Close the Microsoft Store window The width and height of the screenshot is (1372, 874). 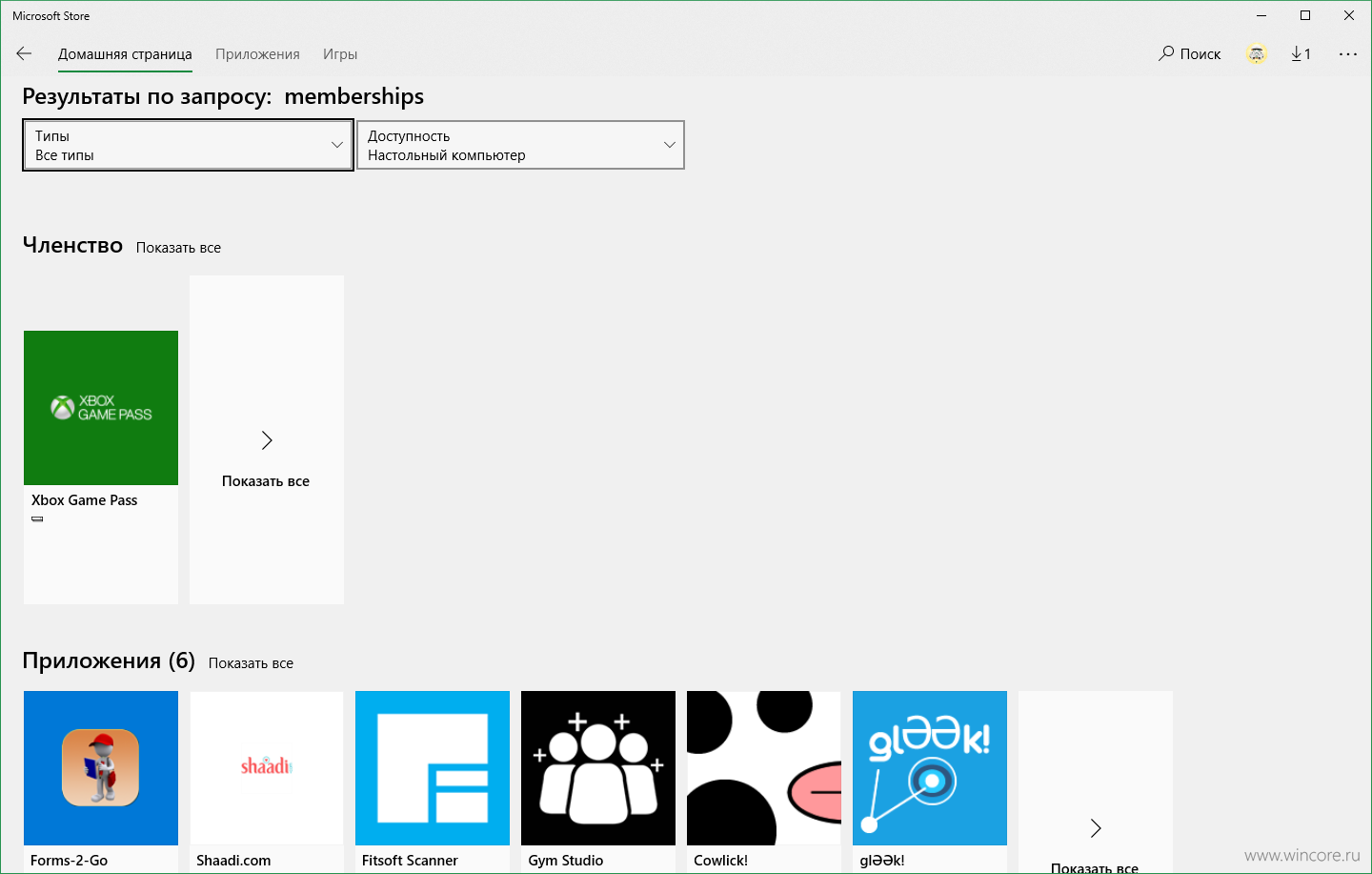pos(1349,15)
